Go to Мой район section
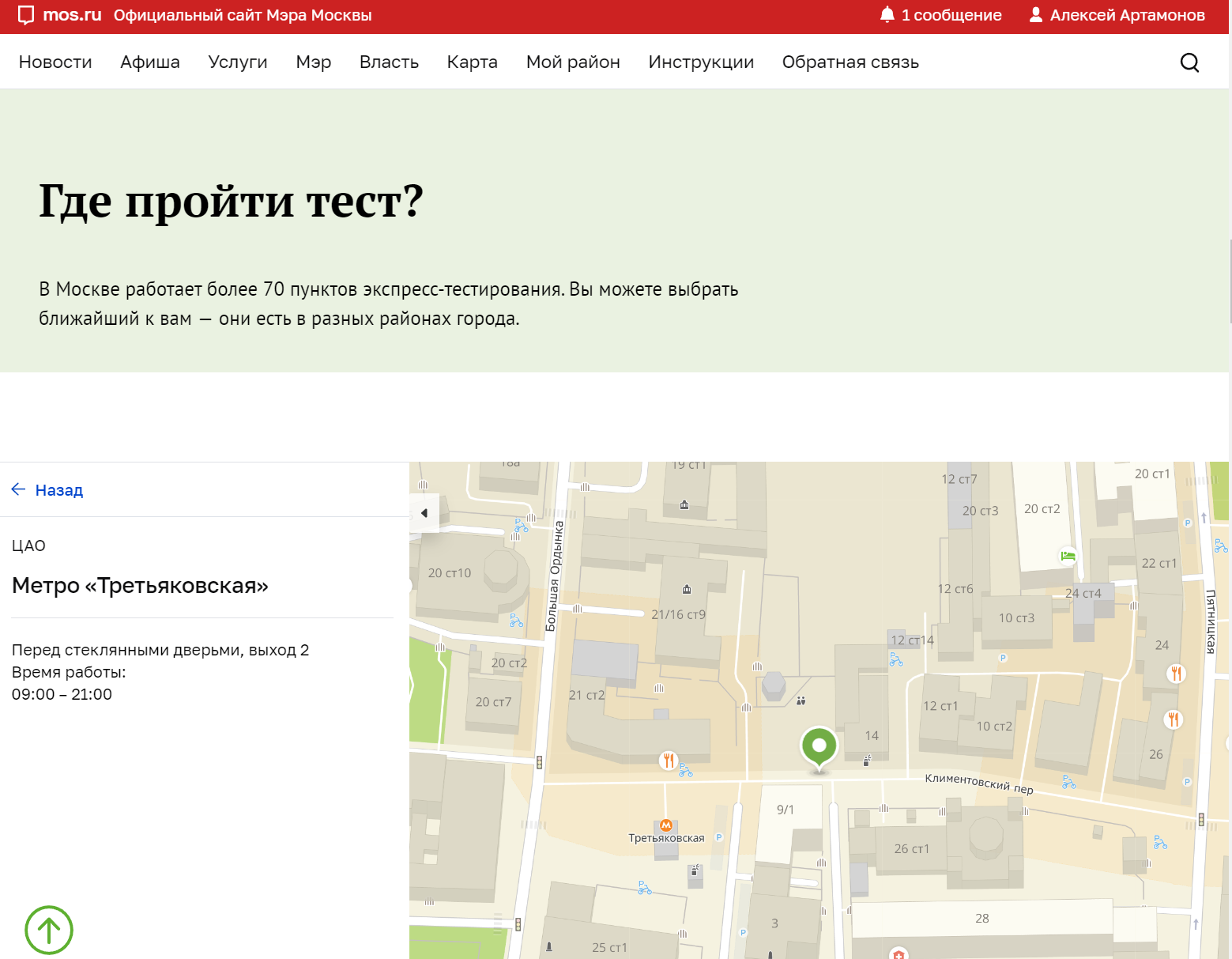The height and width of the screenshot is (959, 1232). (x=573, y=62)
